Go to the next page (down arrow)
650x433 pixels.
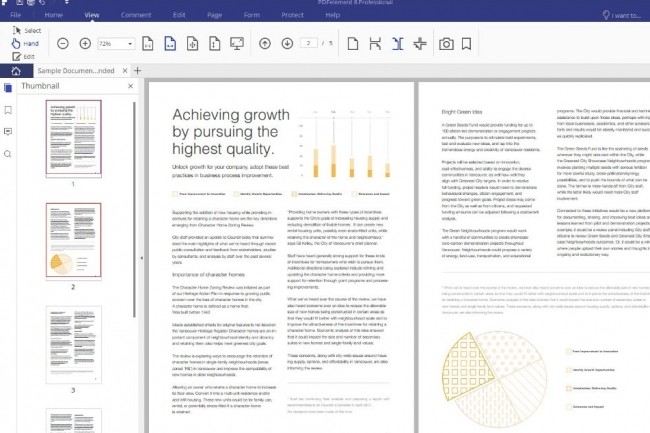pyautogui.click(x=287, y=43)
